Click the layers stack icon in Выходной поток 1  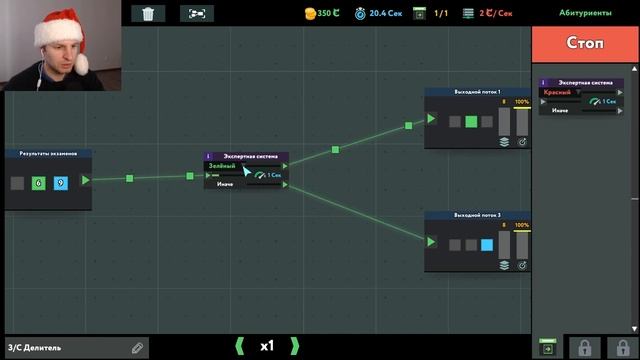504,142
